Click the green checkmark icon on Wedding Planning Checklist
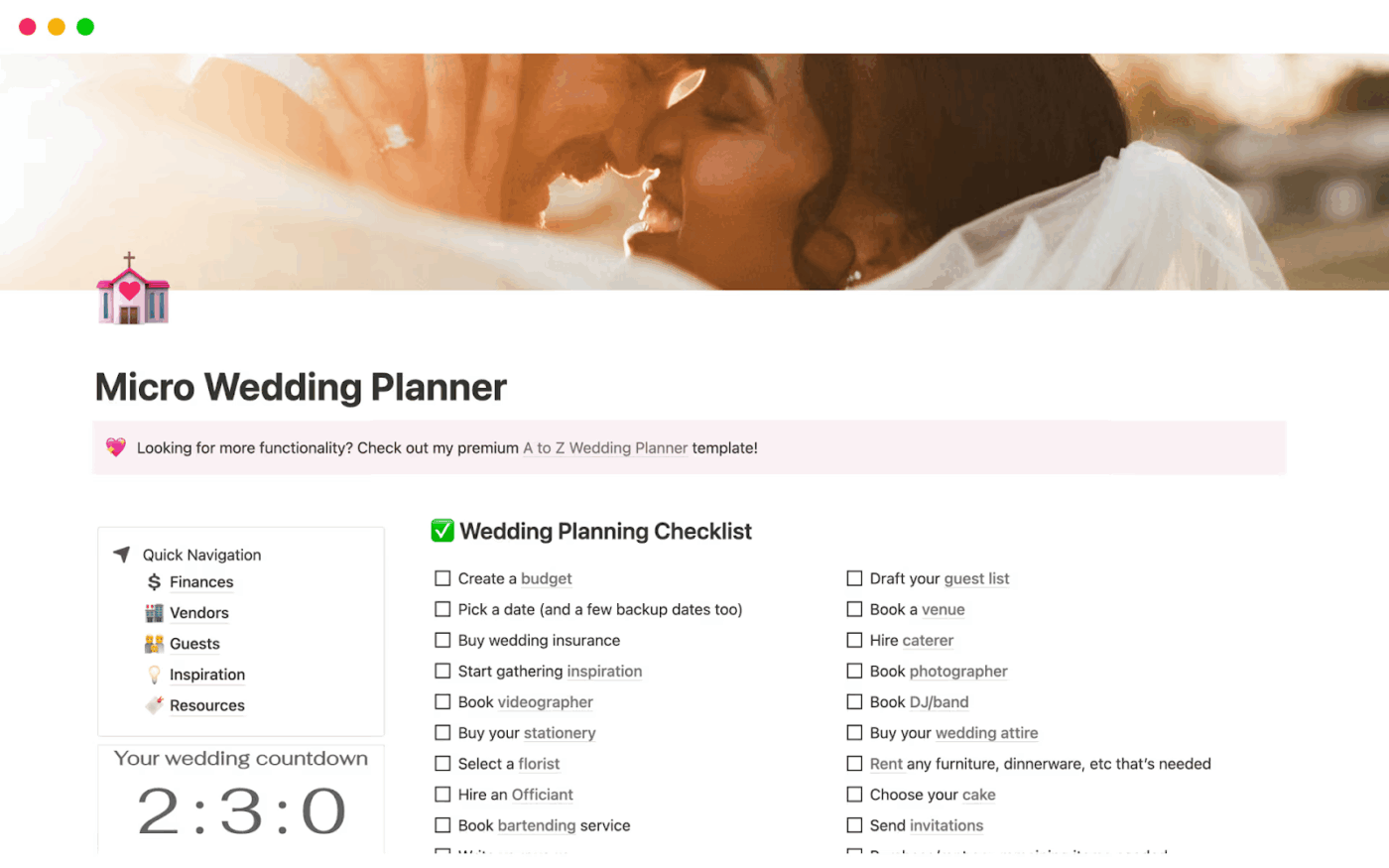The width and height of the screenshot is (1389, 868). point(442,531)
